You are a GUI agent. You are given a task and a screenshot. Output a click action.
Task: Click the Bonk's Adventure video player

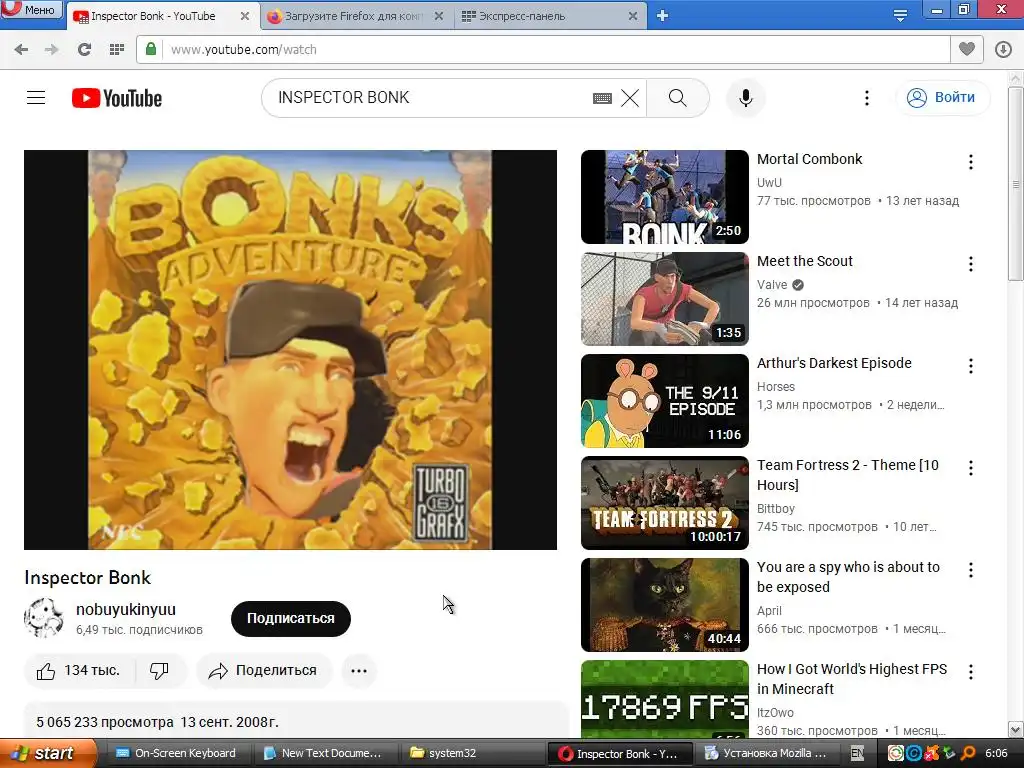click(x=291, y=349)
